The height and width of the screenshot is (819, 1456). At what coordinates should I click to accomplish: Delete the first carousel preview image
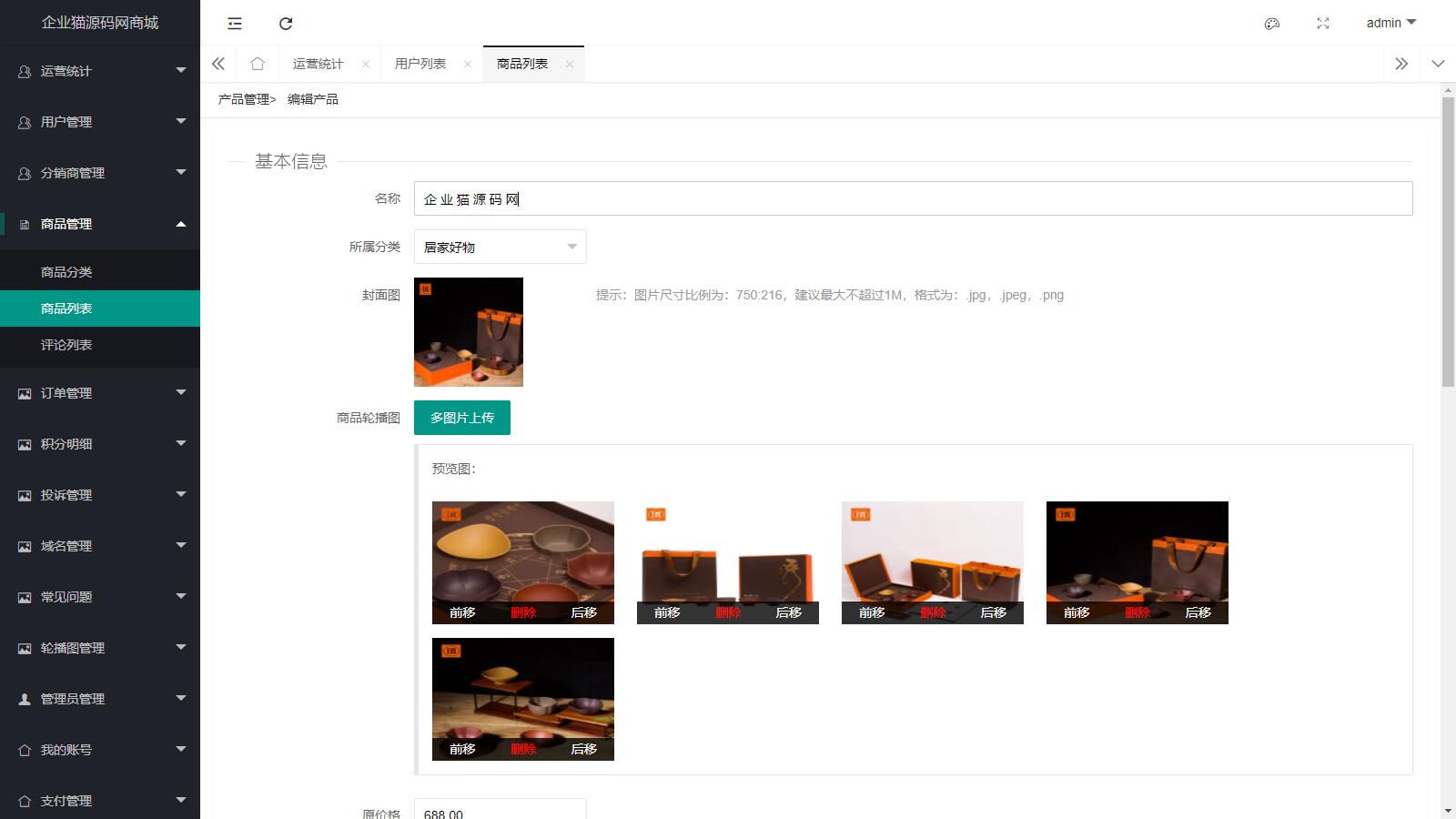pyautogui.click(x=523, y=612)
